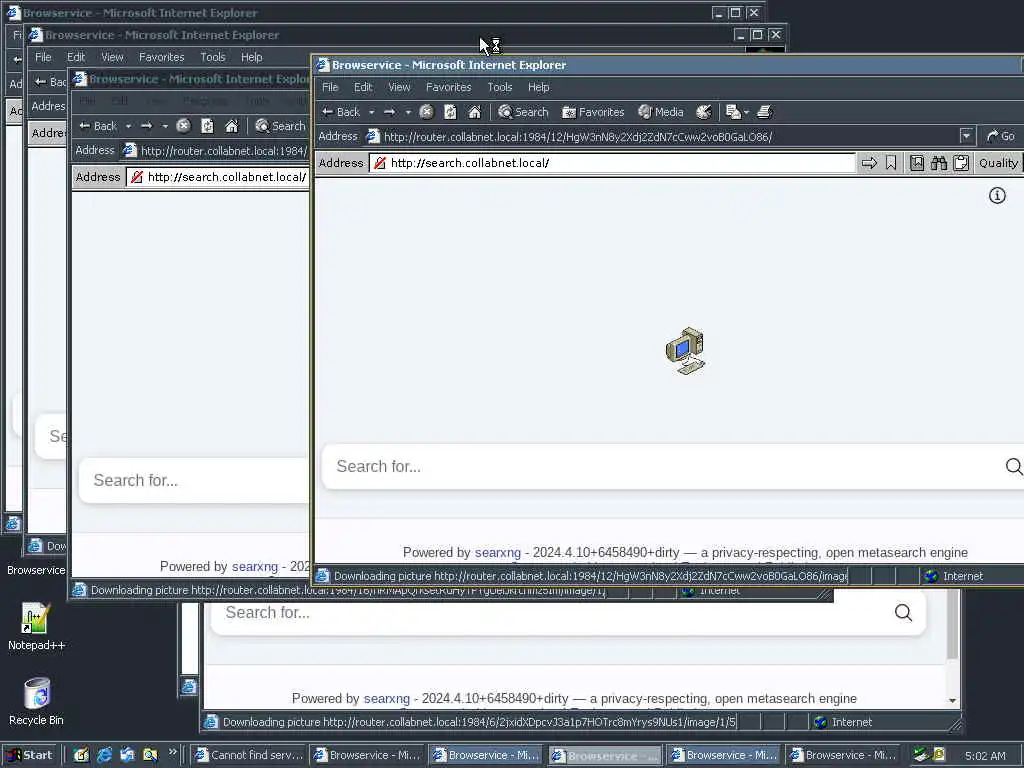This screenshot has width=1024, height=768.
Task: Open Tools menu in the second window behind
Action: (212, 57)
